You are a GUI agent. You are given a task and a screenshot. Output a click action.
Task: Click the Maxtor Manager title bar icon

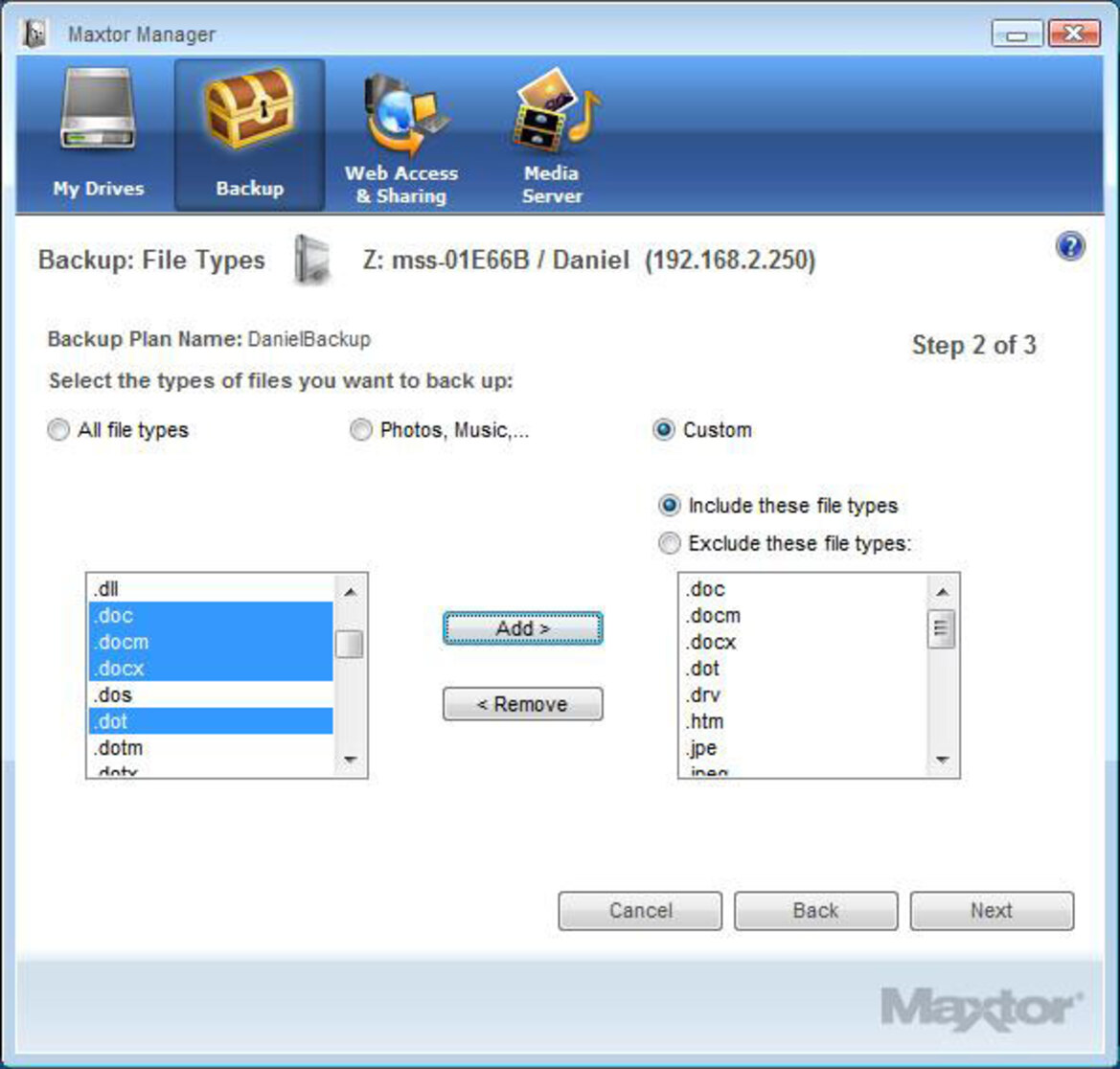[34, 34]
